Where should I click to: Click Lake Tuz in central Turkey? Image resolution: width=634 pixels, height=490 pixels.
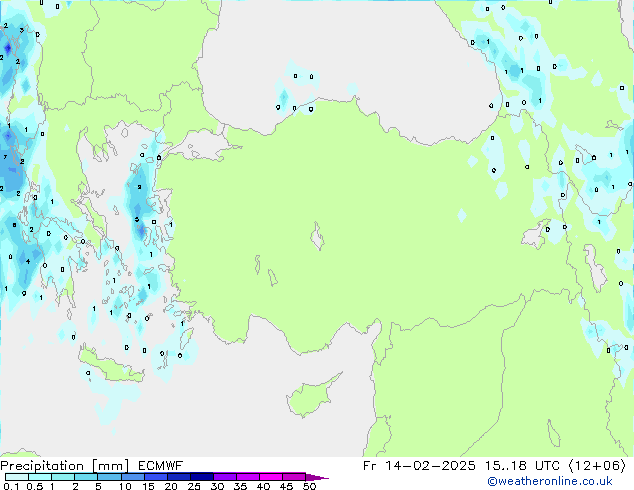click(x=319, y=240)
